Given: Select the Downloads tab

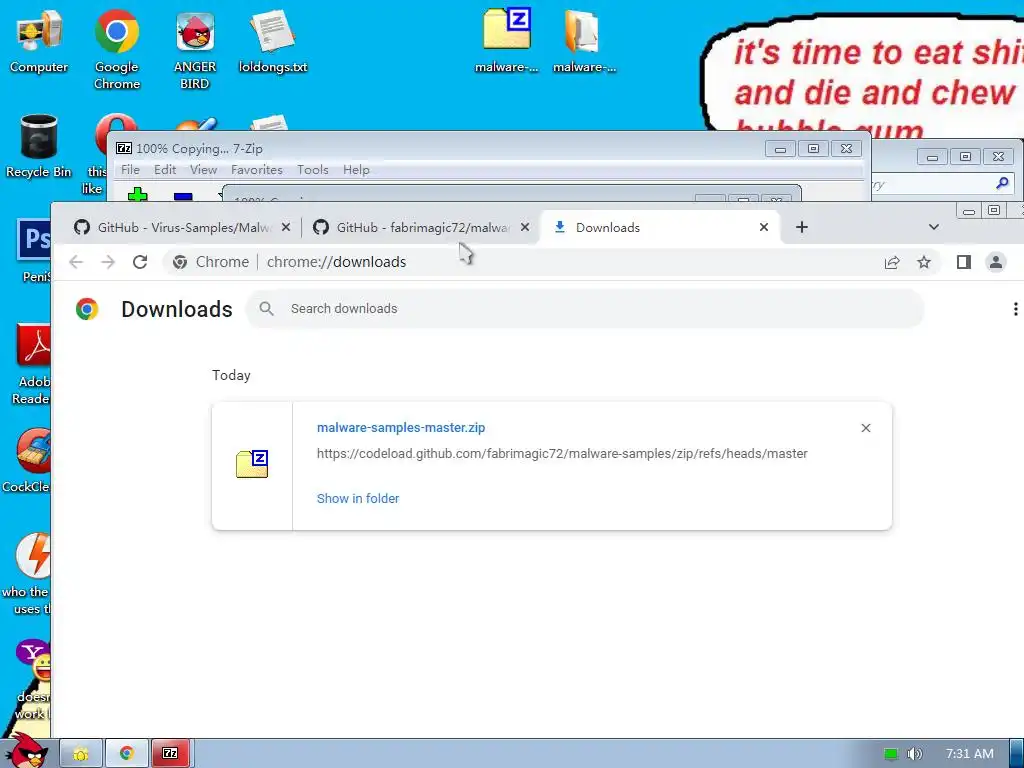Looking at the screenshot, I should [x=661, y=227].
